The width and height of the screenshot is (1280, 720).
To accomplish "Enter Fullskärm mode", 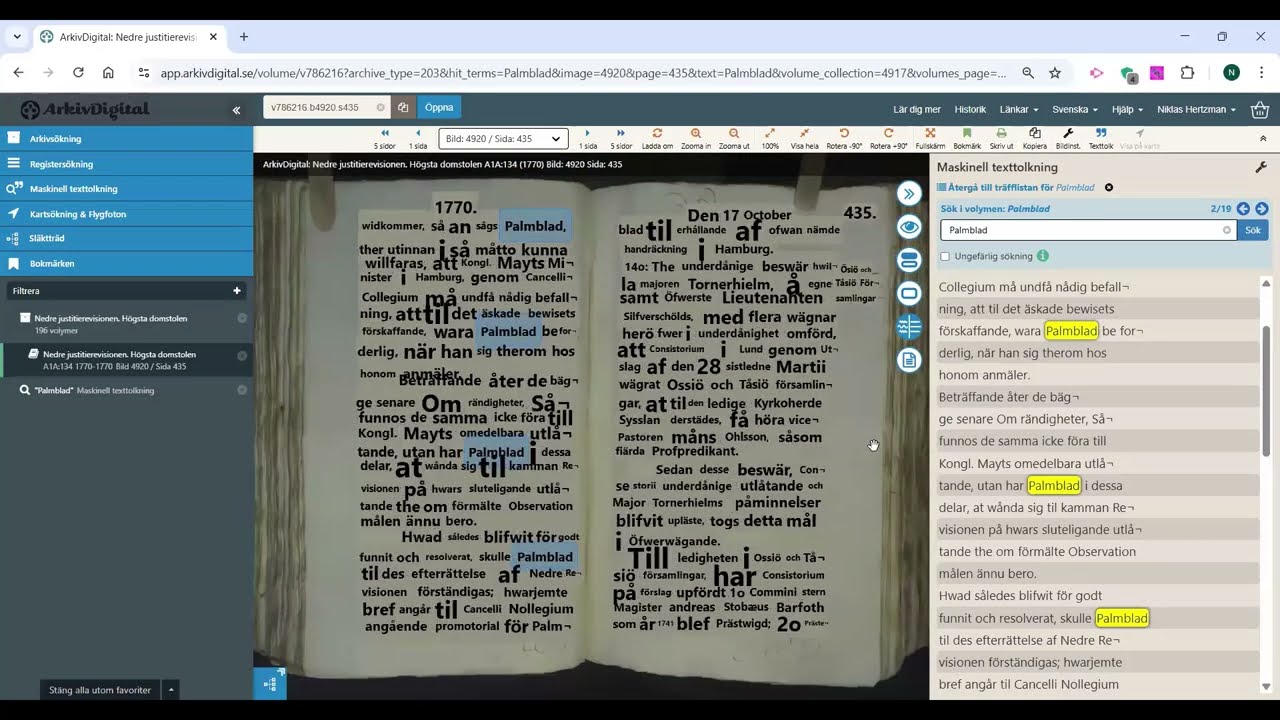I will (x=930, y=138).
